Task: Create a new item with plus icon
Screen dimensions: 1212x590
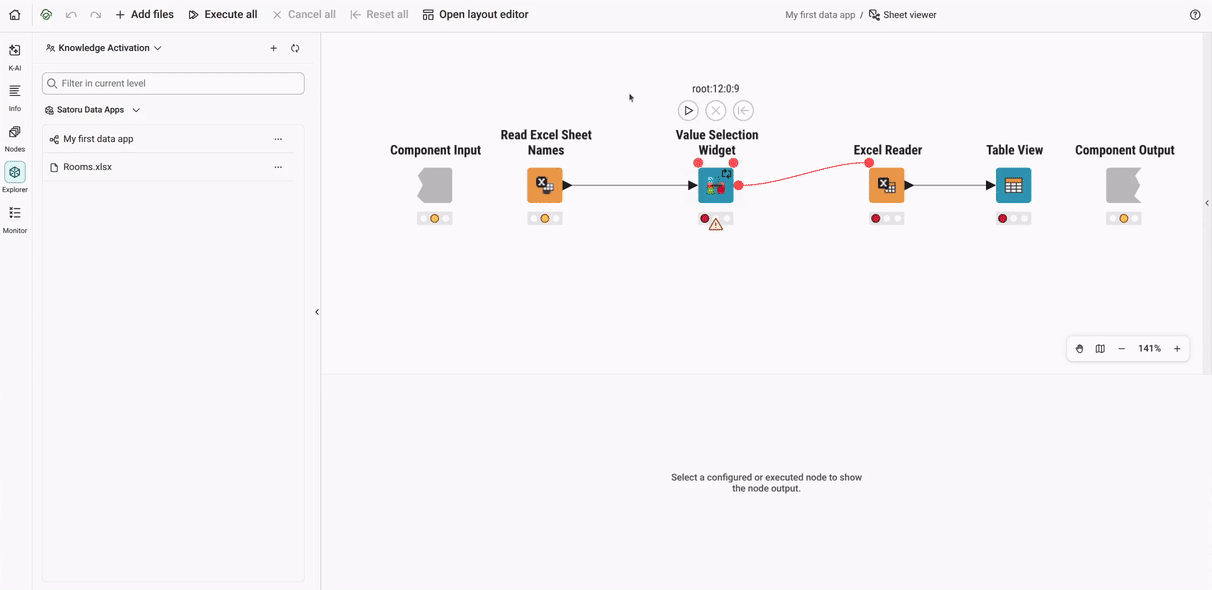Action: 274,48
